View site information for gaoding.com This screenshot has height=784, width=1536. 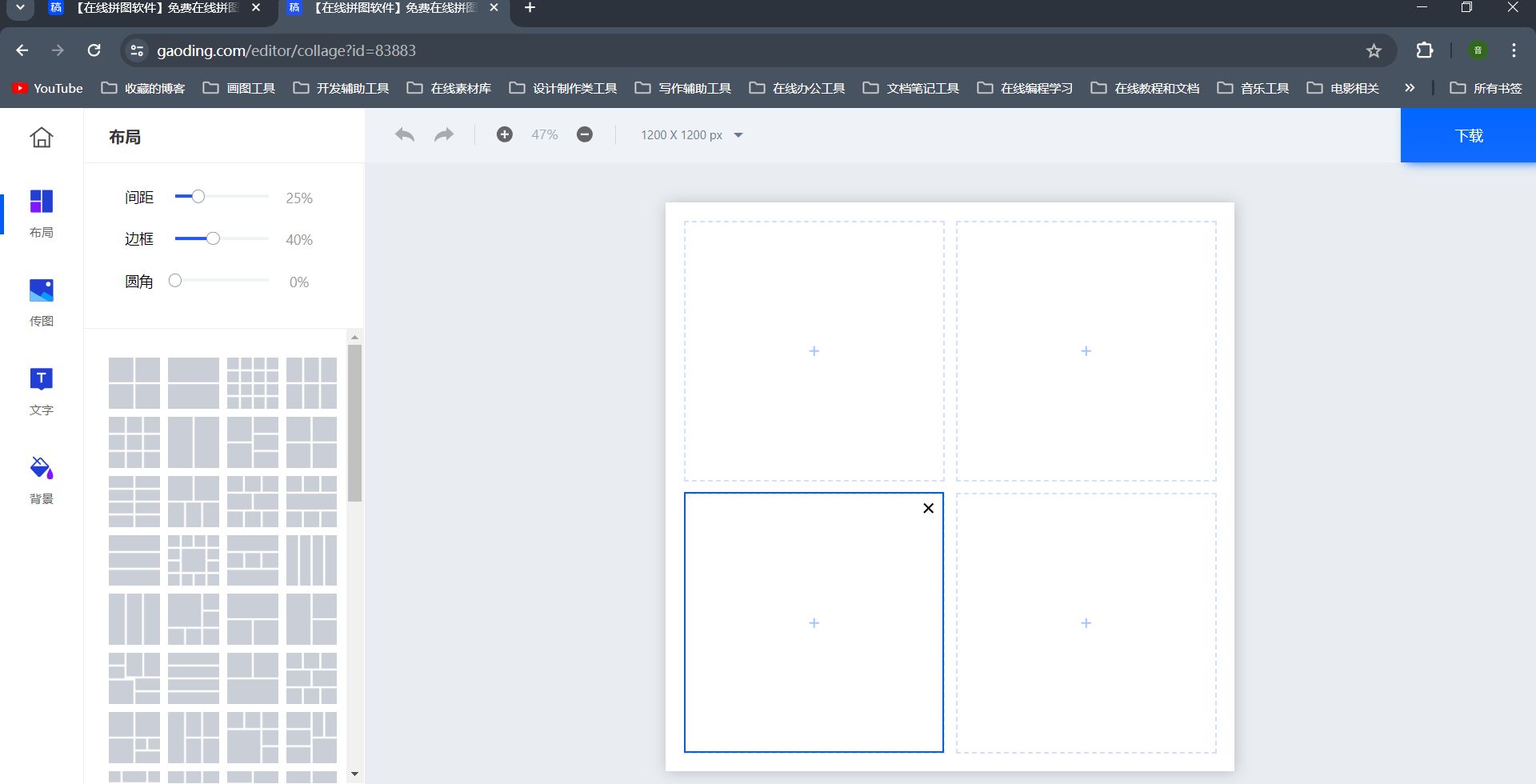[x=137, y=50]
